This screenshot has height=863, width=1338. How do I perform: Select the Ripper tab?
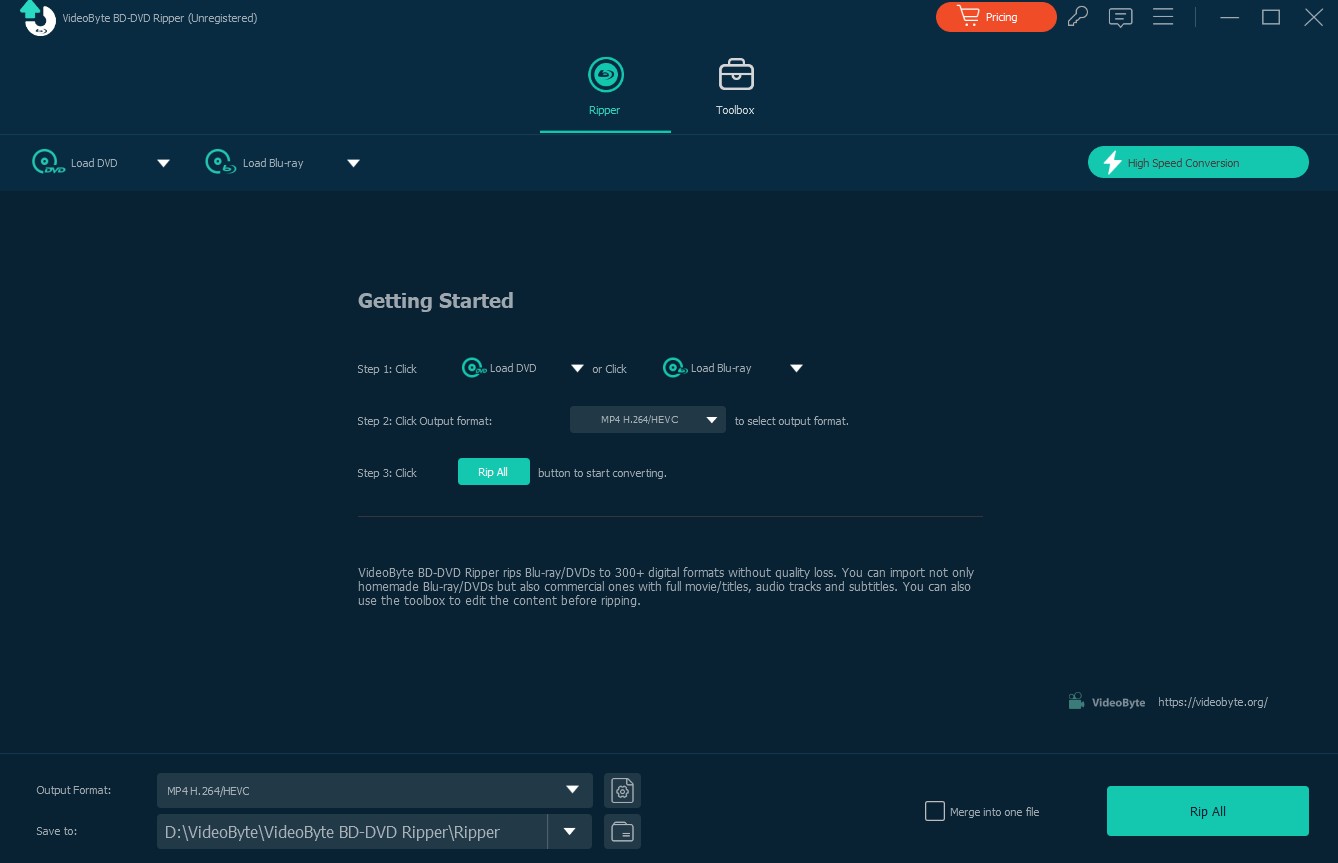tap(605, 87)
